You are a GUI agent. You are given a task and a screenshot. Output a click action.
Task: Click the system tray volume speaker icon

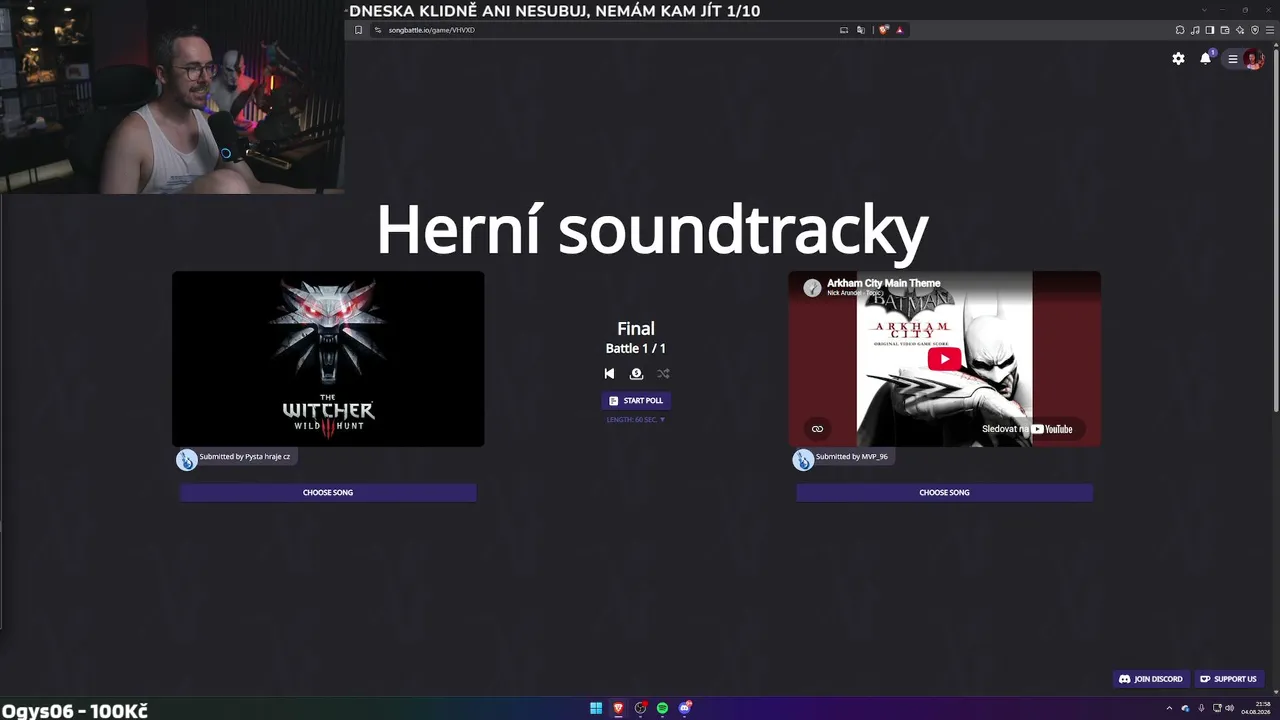click(1230, 708)
